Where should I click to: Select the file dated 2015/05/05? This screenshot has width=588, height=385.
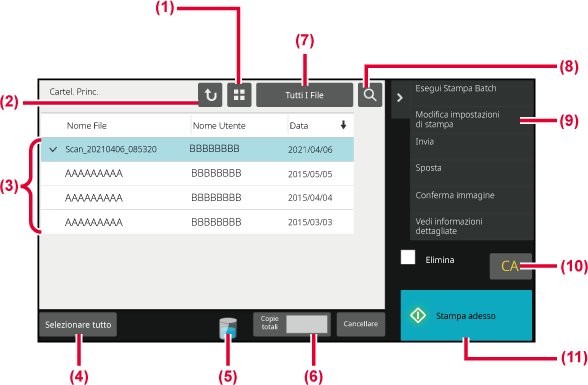[x=197, y=174]
